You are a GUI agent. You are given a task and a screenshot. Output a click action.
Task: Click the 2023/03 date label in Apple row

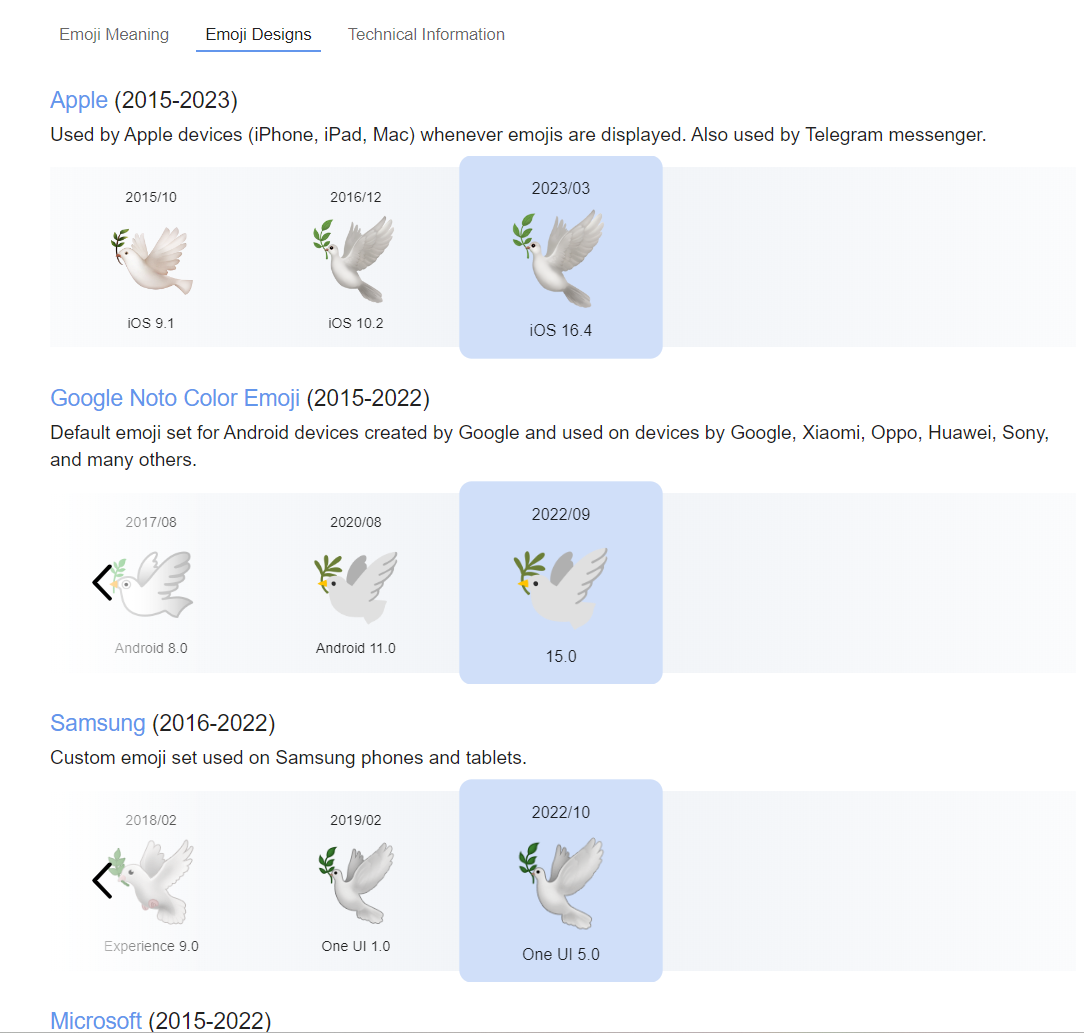coord(560,188)
